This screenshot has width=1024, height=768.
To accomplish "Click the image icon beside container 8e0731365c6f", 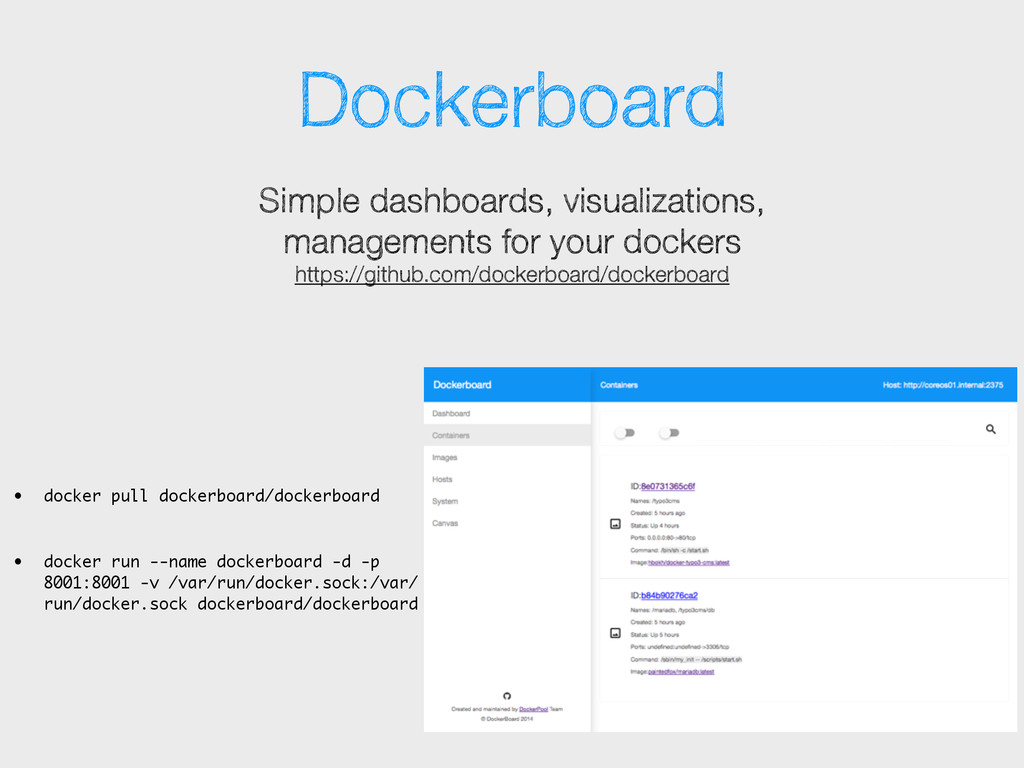I will 615,524.
